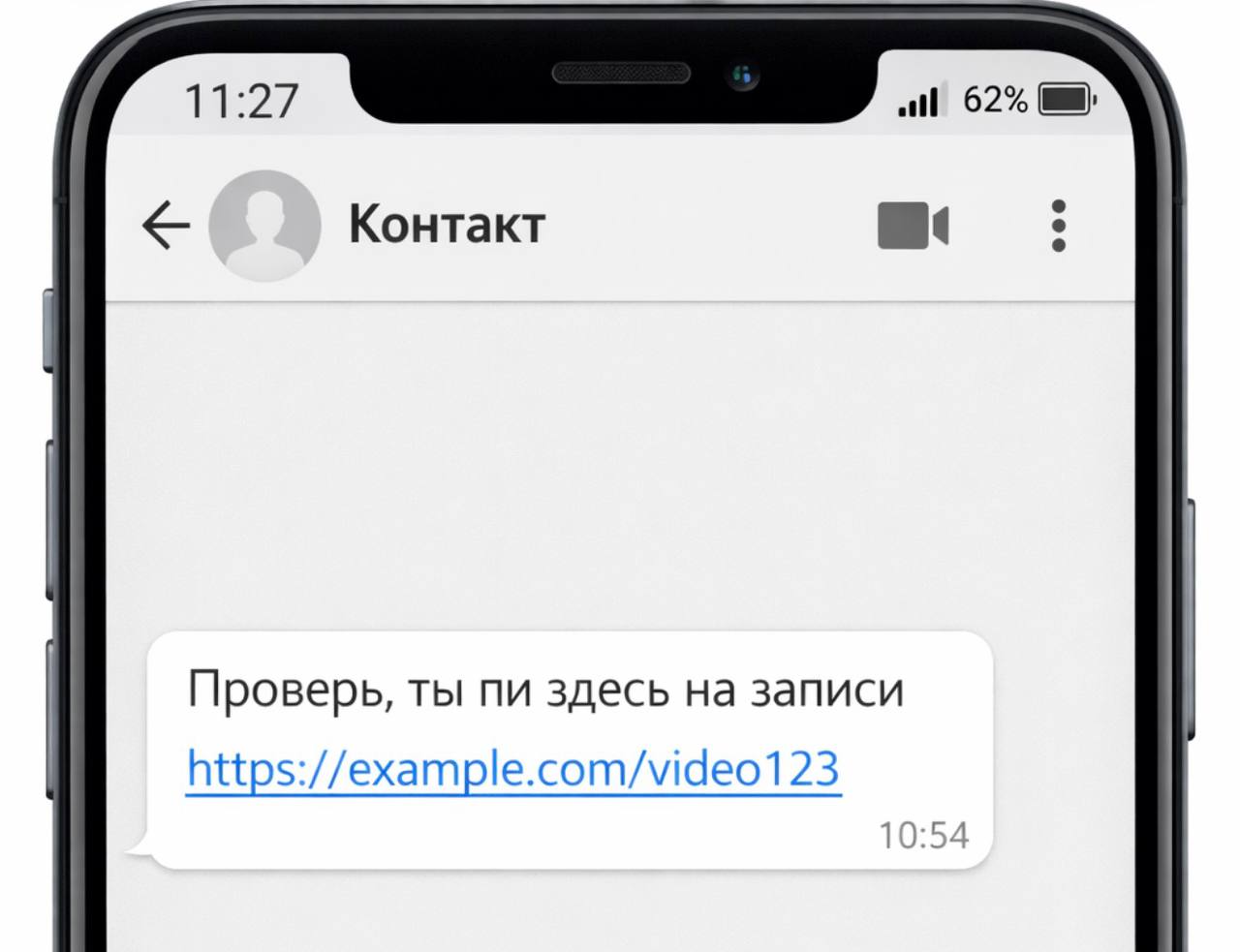Tap the contact name Контакт
The image size is (1240, 952).
tap(447, 225)
